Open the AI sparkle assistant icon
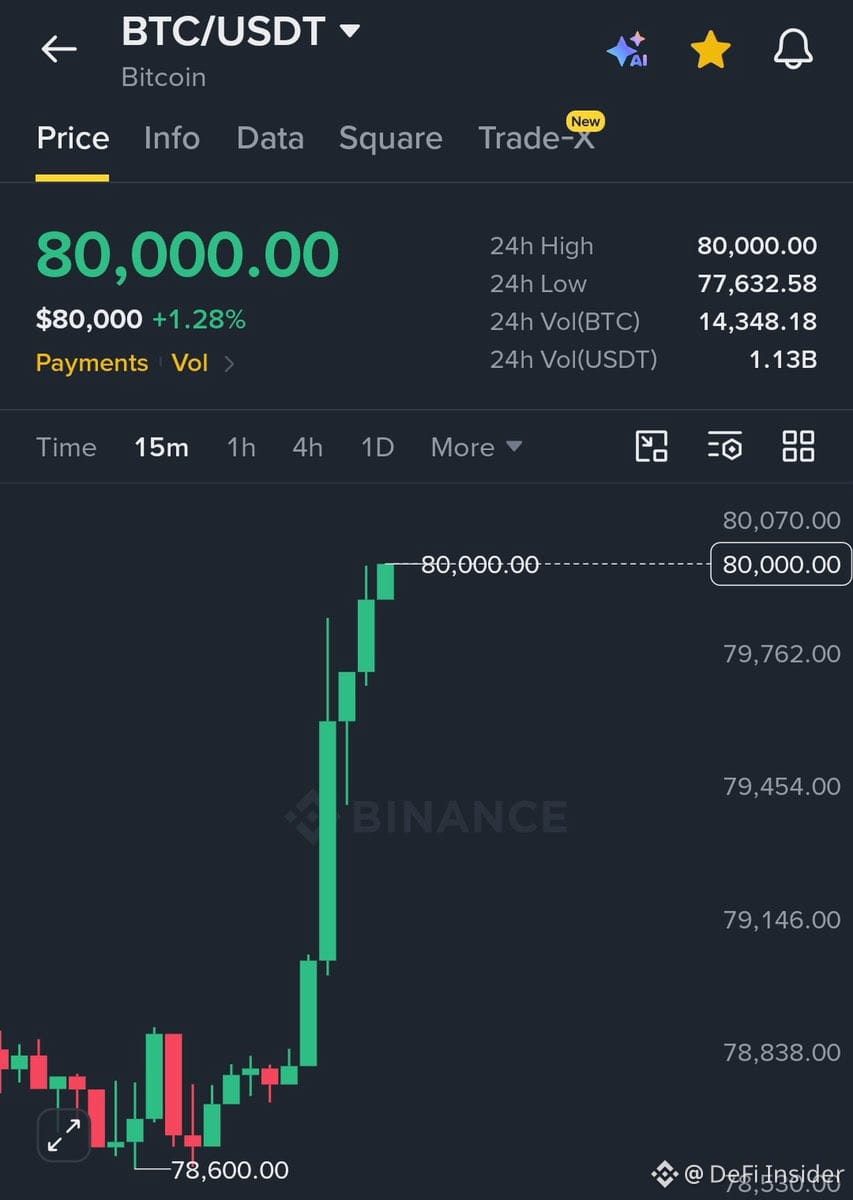Viewport: 853px width, 1200px height. click(628, 49)
